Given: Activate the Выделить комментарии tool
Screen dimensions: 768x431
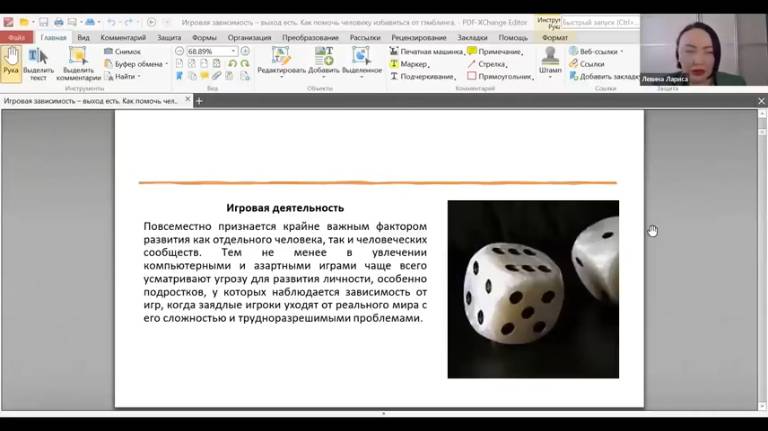Looking at the screenshot, I should point(78,64).
